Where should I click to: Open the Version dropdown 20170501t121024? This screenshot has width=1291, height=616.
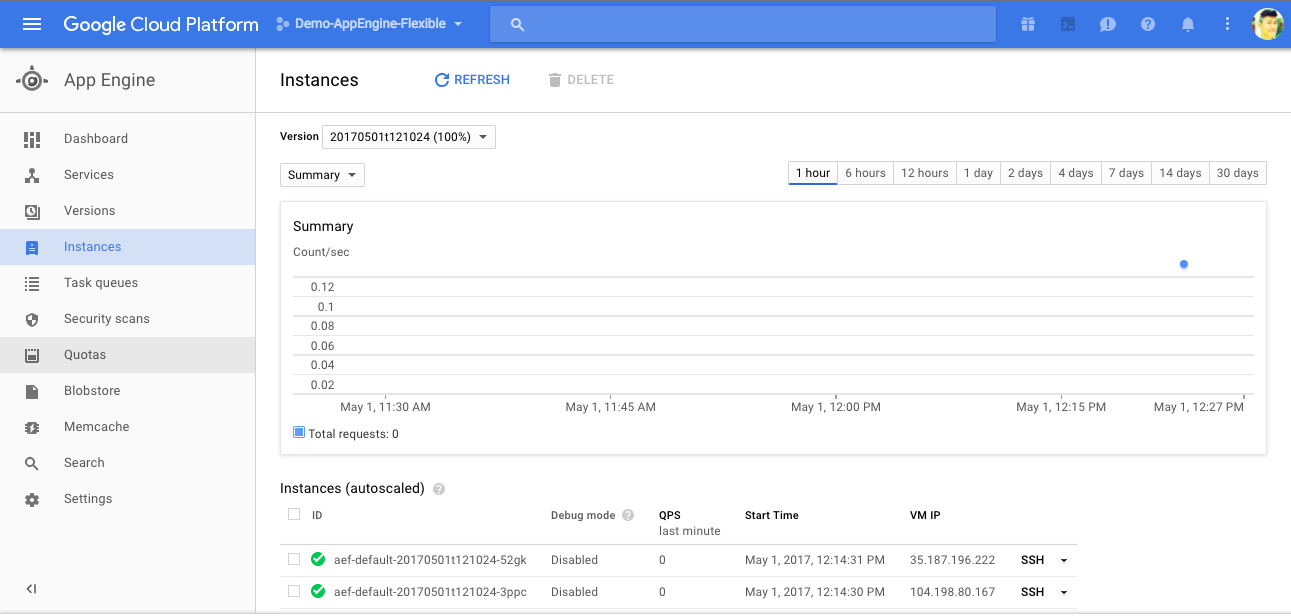pos(408,137)
